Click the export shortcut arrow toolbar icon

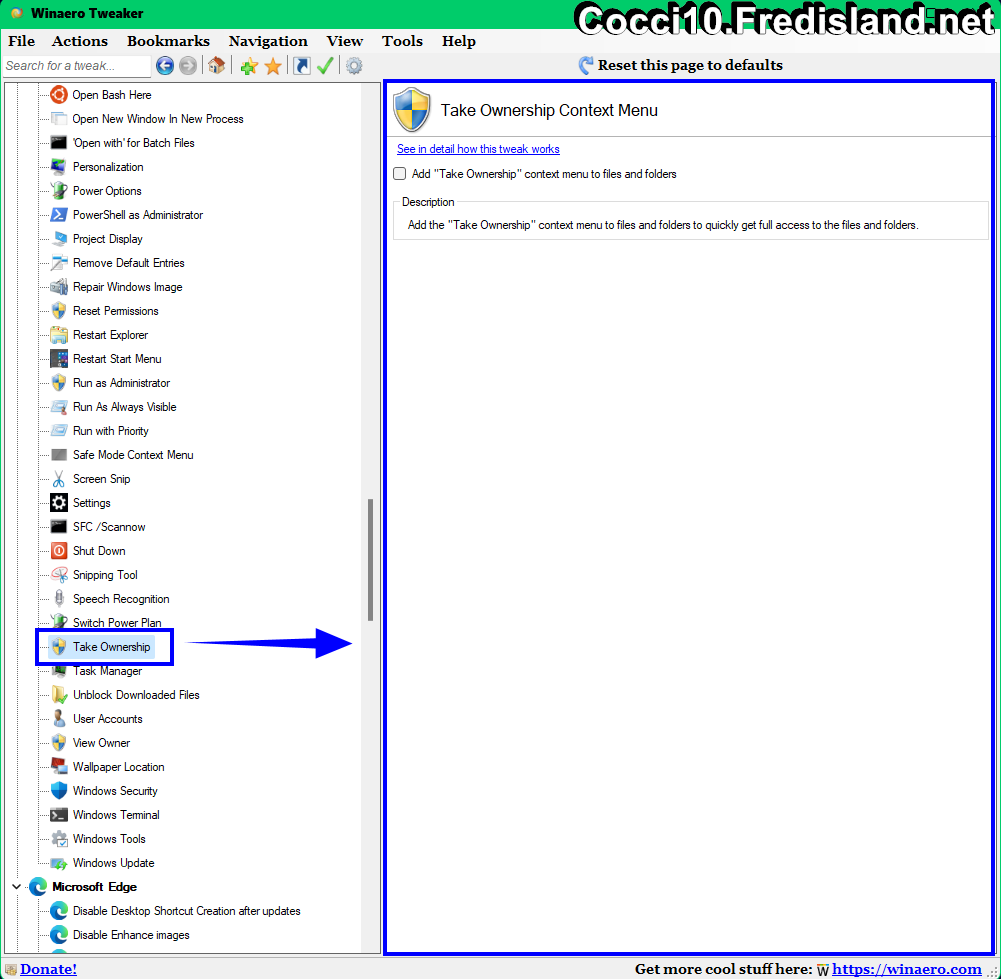(x=301, y=66)
